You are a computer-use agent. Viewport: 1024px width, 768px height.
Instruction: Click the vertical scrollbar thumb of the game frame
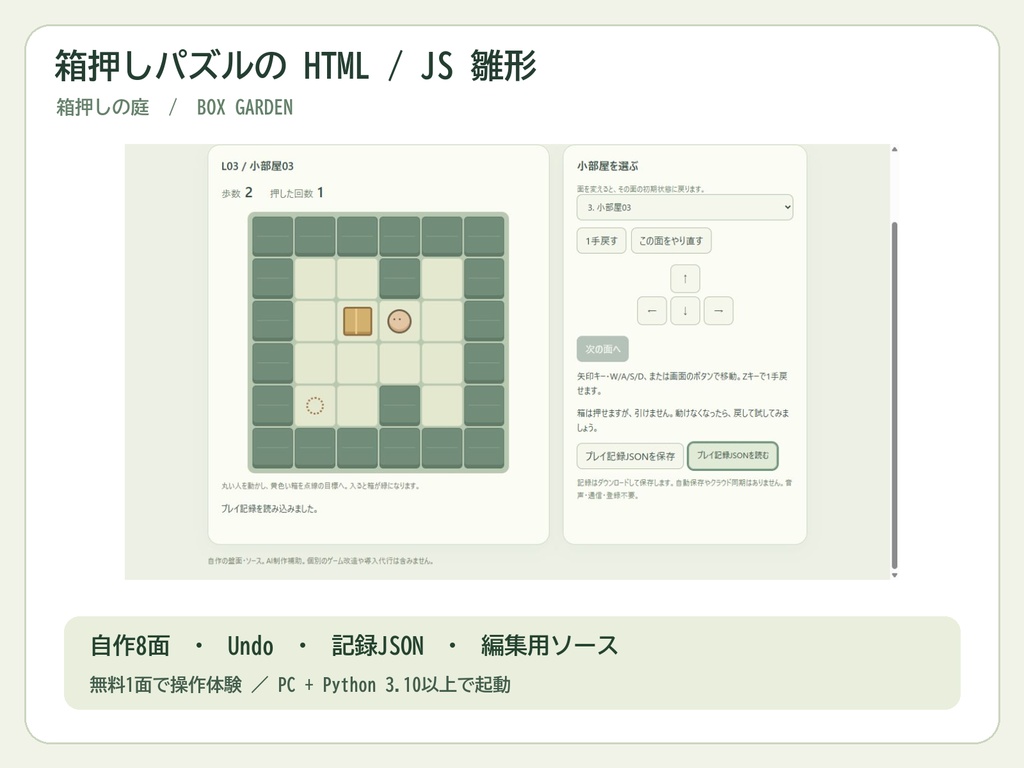(895, 395)
